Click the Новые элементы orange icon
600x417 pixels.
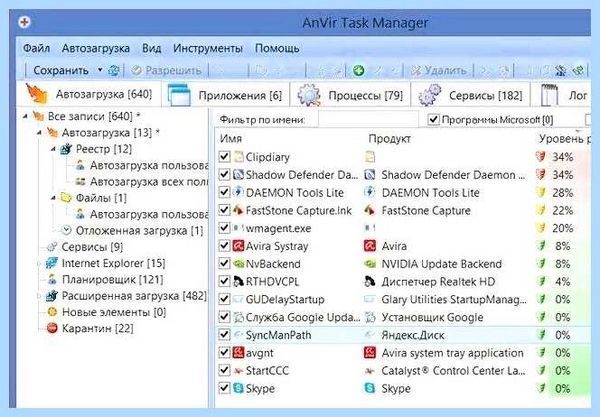52,312
